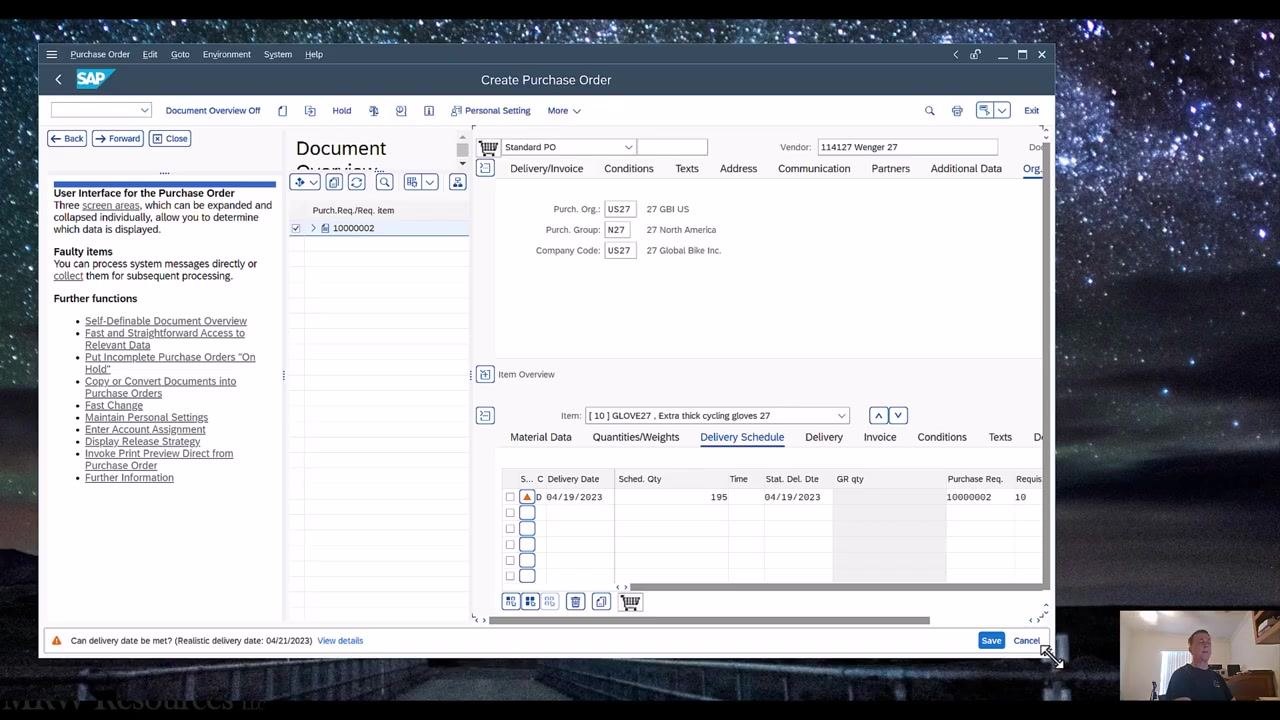Open the item GLOVE27 dropdown
Viewport: 1280px width, 720px height.
point(841,416)
